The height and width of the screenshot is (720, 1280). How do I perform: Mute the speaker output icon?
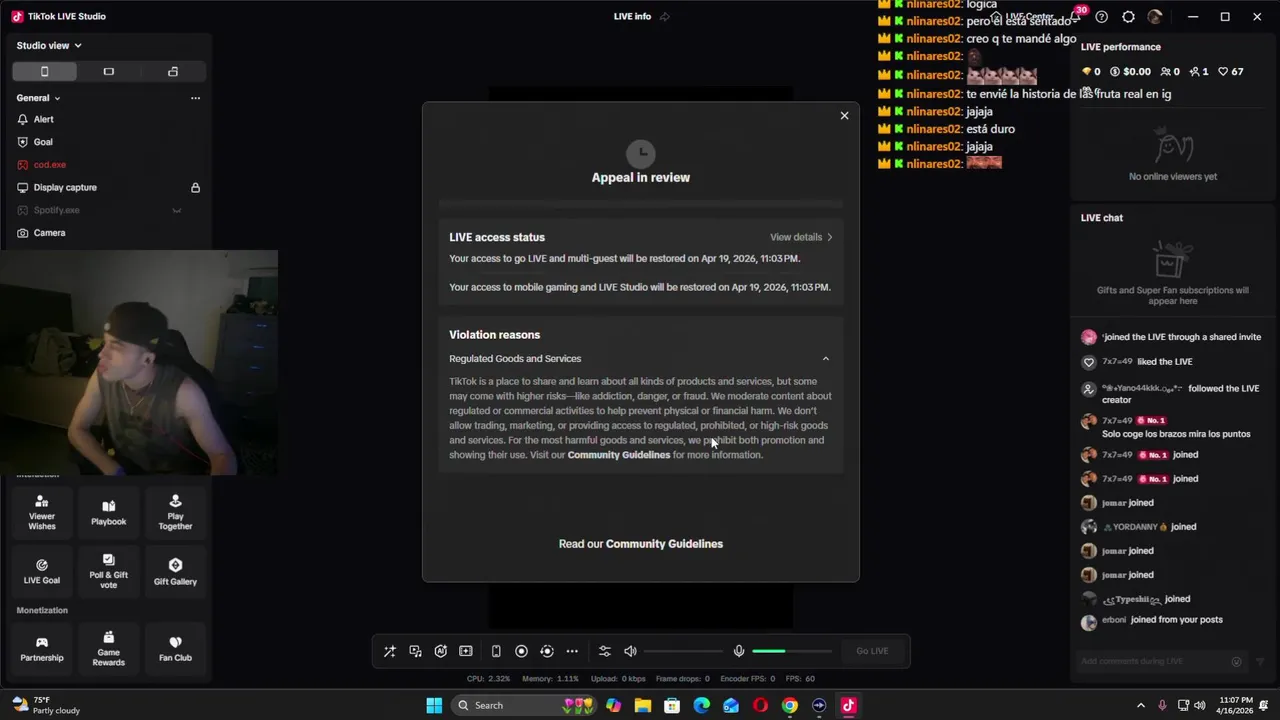(x=630, y=651)
